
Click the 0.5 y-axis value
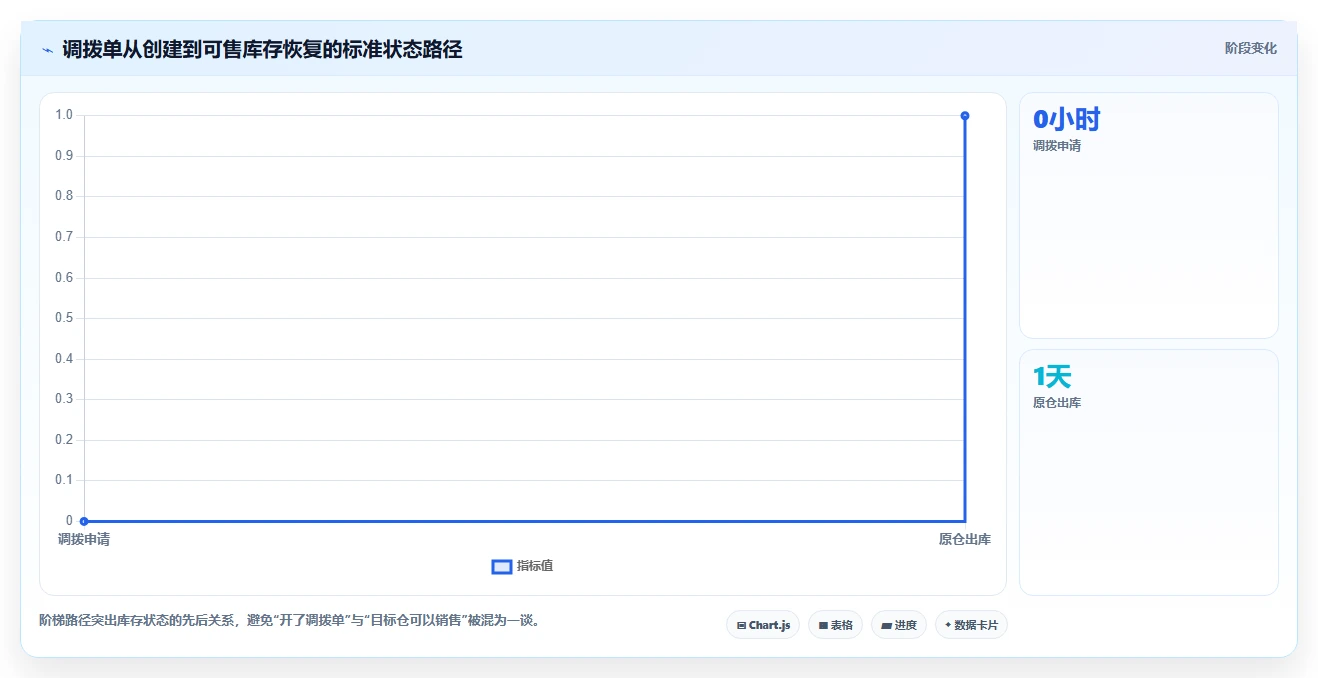64,318
